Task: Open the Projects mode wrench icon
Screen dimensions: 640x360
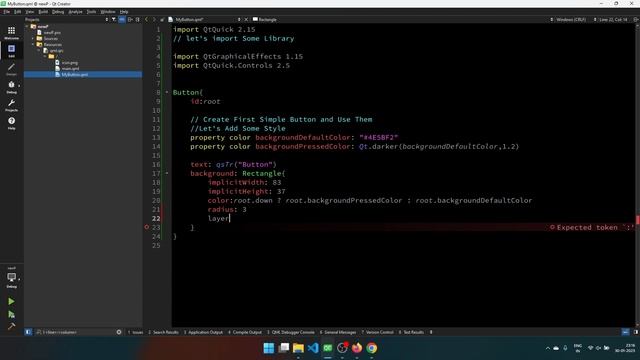Action: 11,104
